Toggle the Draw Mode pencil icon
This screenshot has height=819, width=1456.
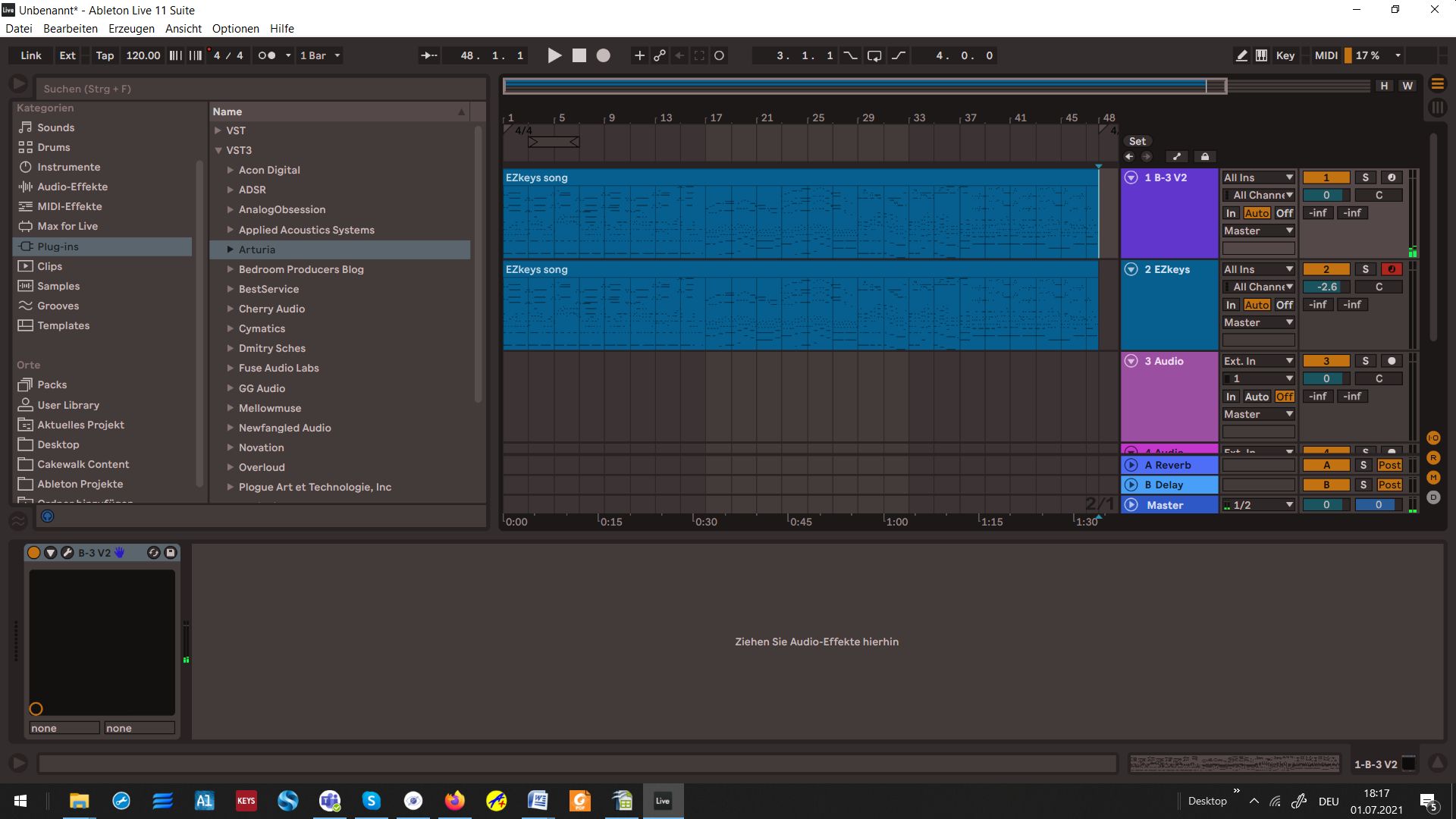point(1241,55)
